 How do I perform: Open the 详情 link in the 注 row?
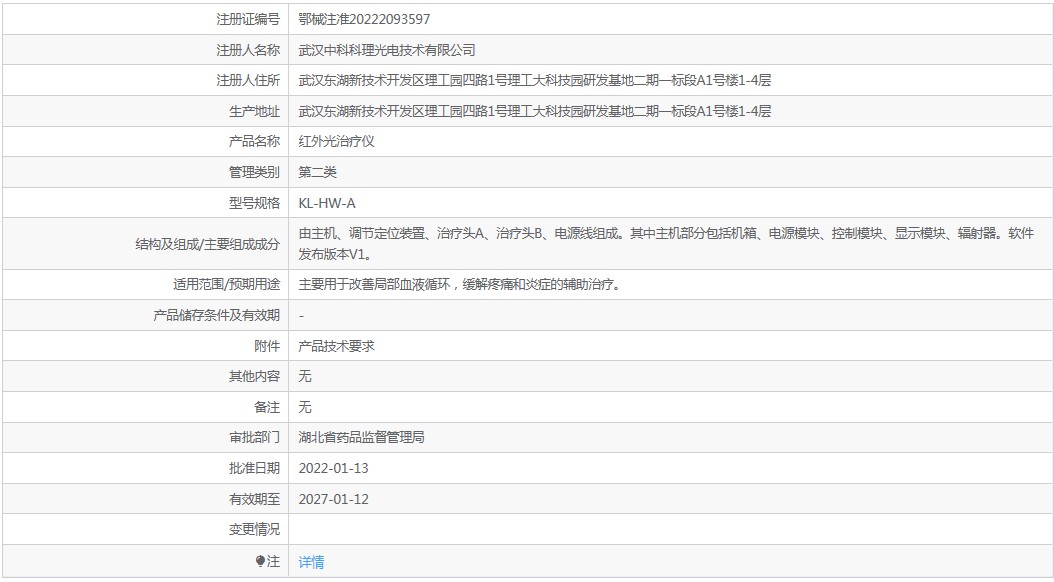point(311,562)
